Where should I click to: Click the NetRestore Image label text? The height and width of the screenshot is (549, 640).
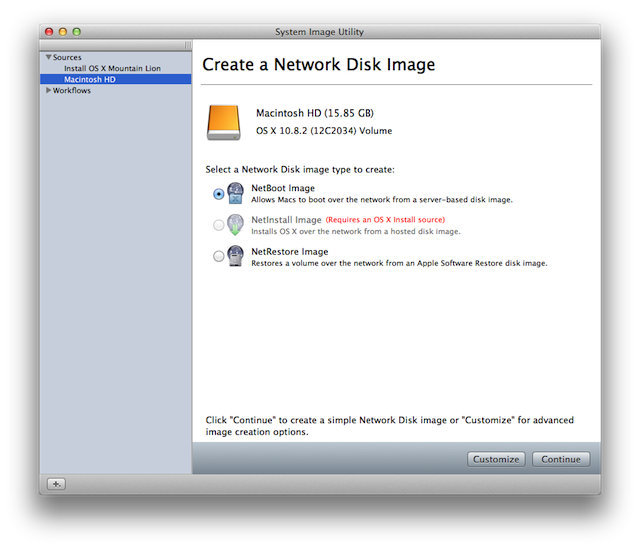[x=290, y=252]
